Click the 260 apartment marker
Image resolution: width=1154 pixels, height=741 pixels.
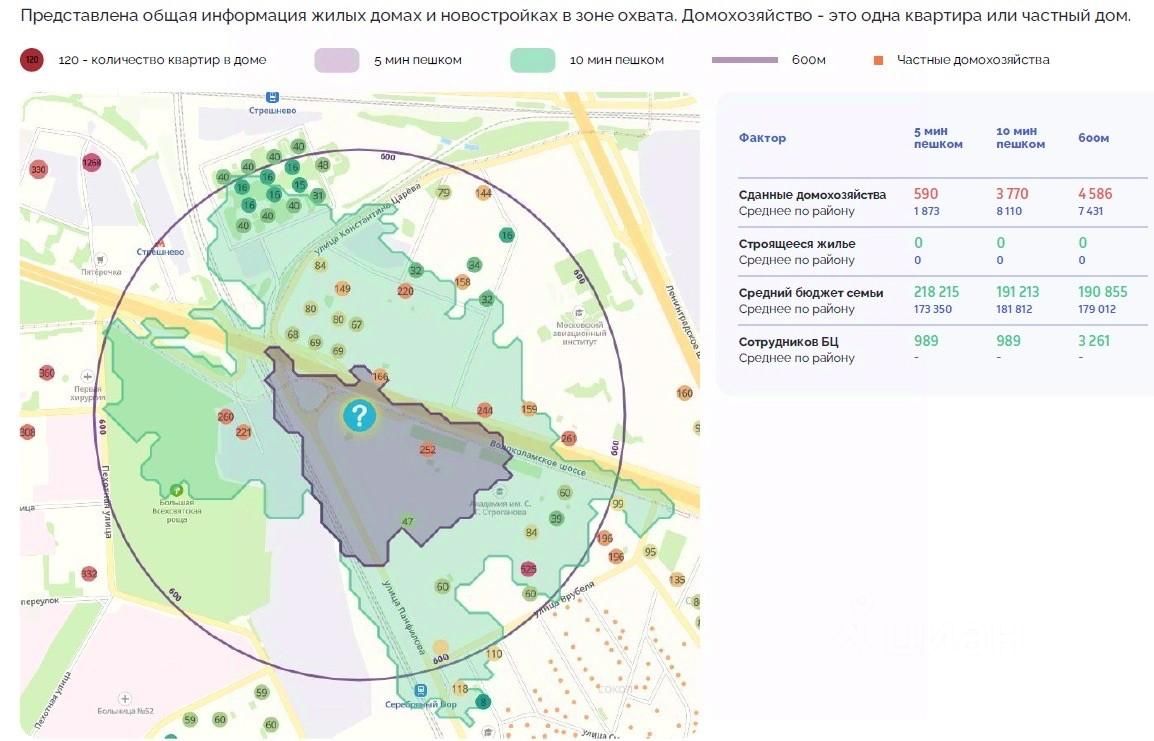tap(225, 416)
